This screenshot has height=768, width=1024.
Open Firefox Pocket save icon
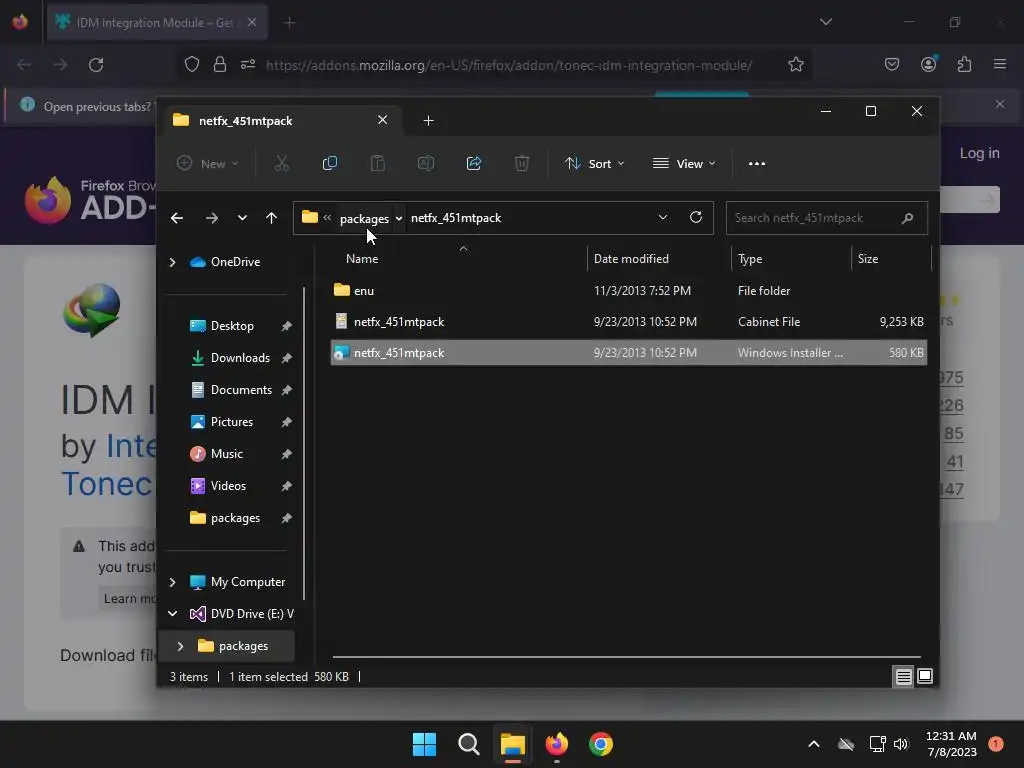(x=892, y=64)
